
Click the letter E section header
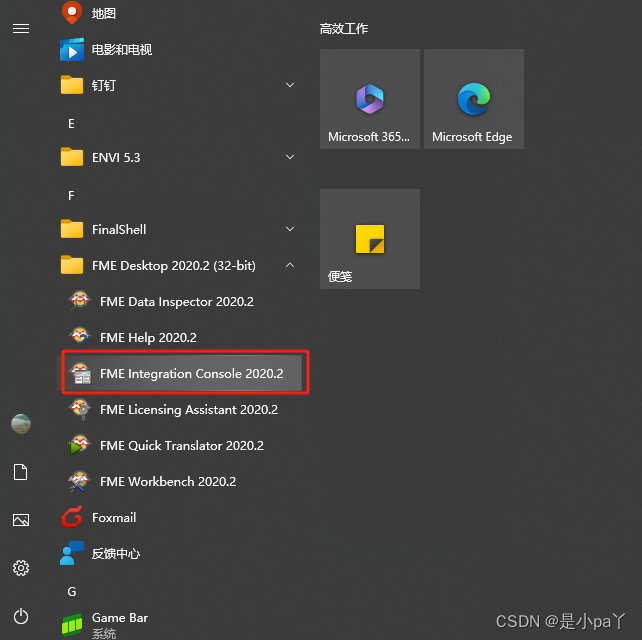click(71, 124)
